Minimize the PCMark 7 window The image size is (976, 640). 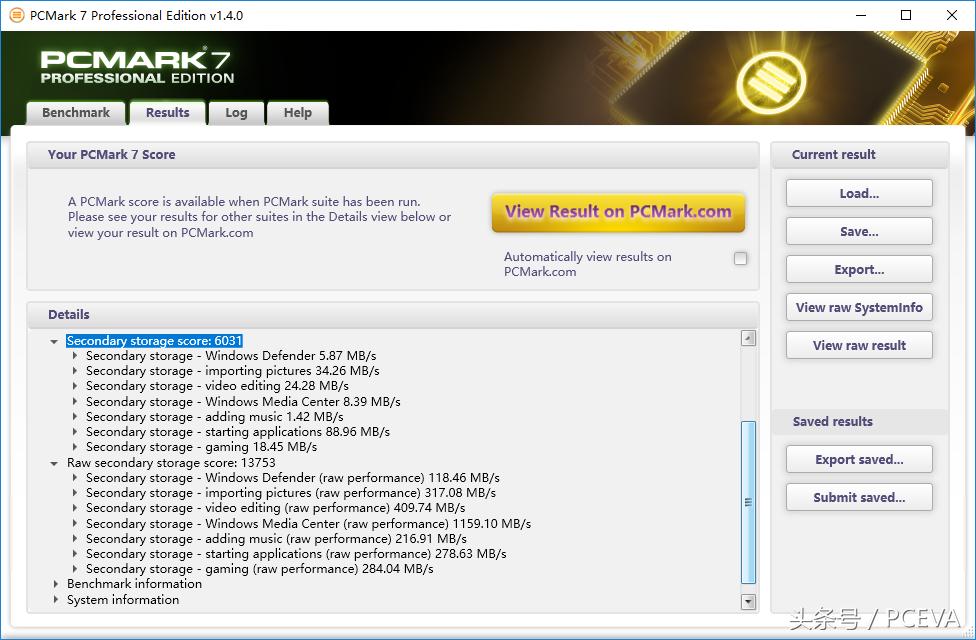[x=861, y=15]
